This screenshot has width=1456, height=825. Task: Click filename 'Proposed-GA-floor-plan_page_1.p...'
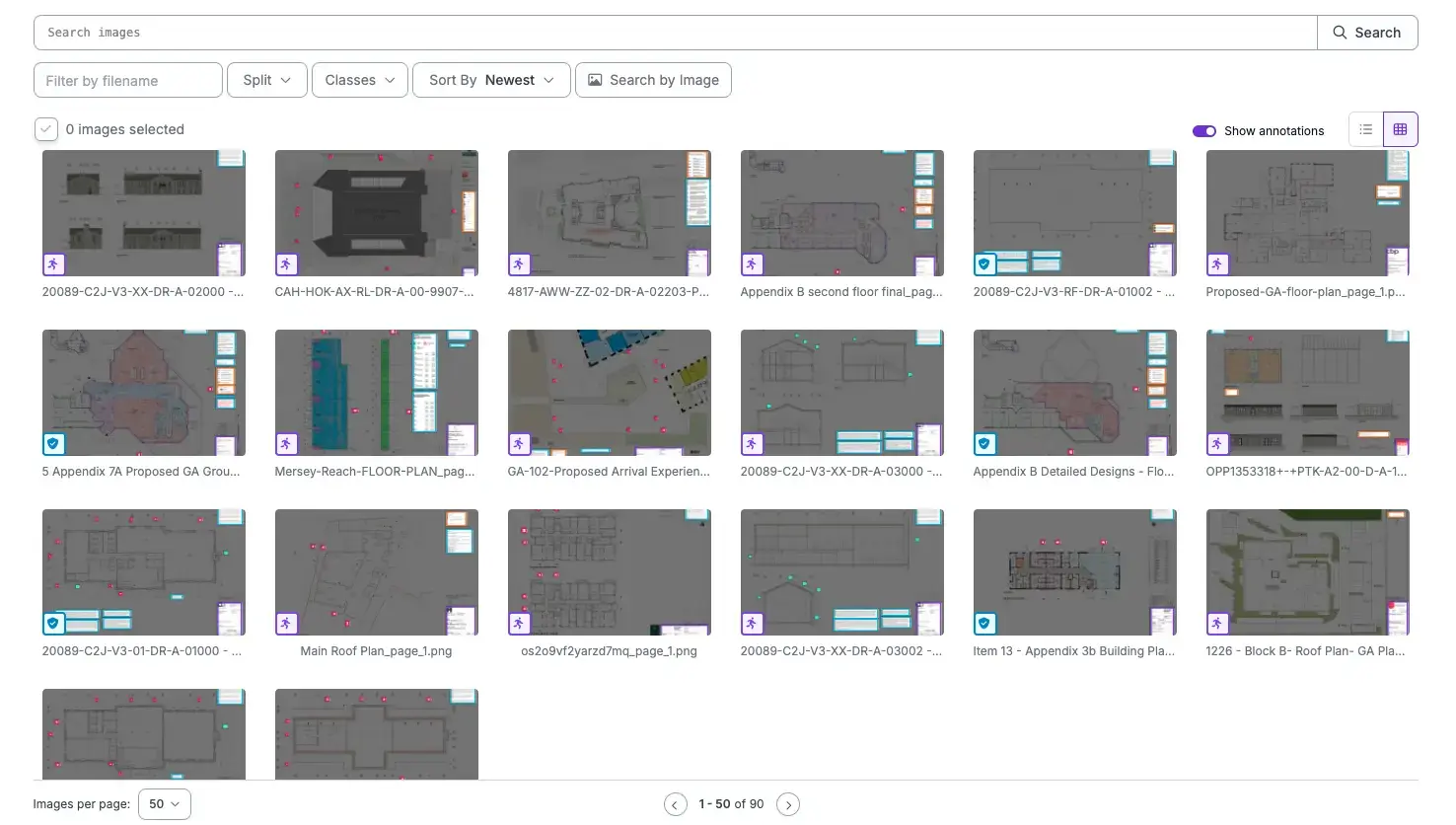[x=1306, y=292]
